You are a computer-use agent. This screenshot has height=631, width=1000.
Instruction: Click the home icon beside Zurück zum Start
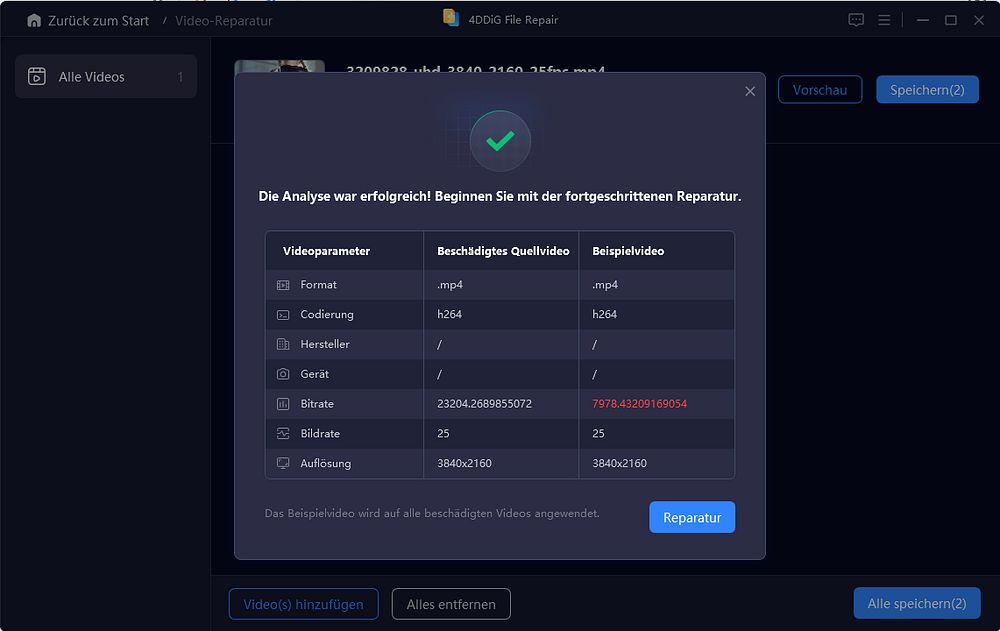coord(34,20)
